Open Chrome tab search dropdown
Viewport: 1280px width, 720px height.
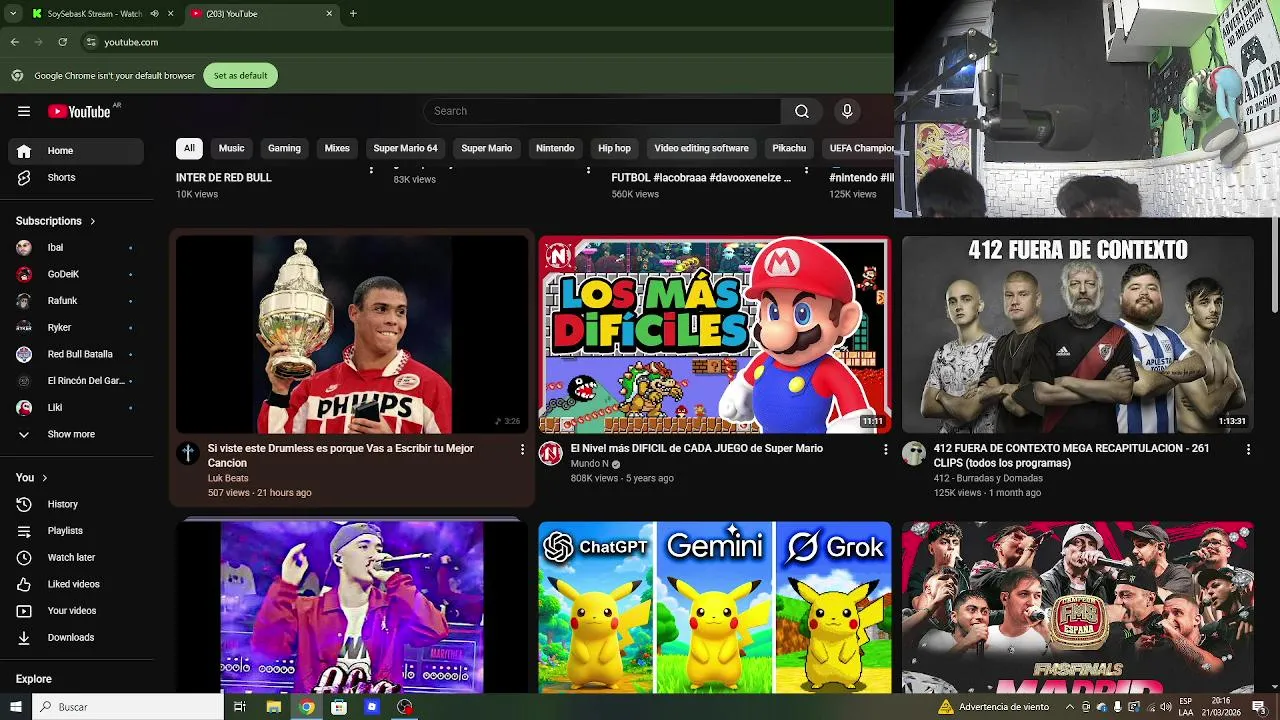click(13, 14)
